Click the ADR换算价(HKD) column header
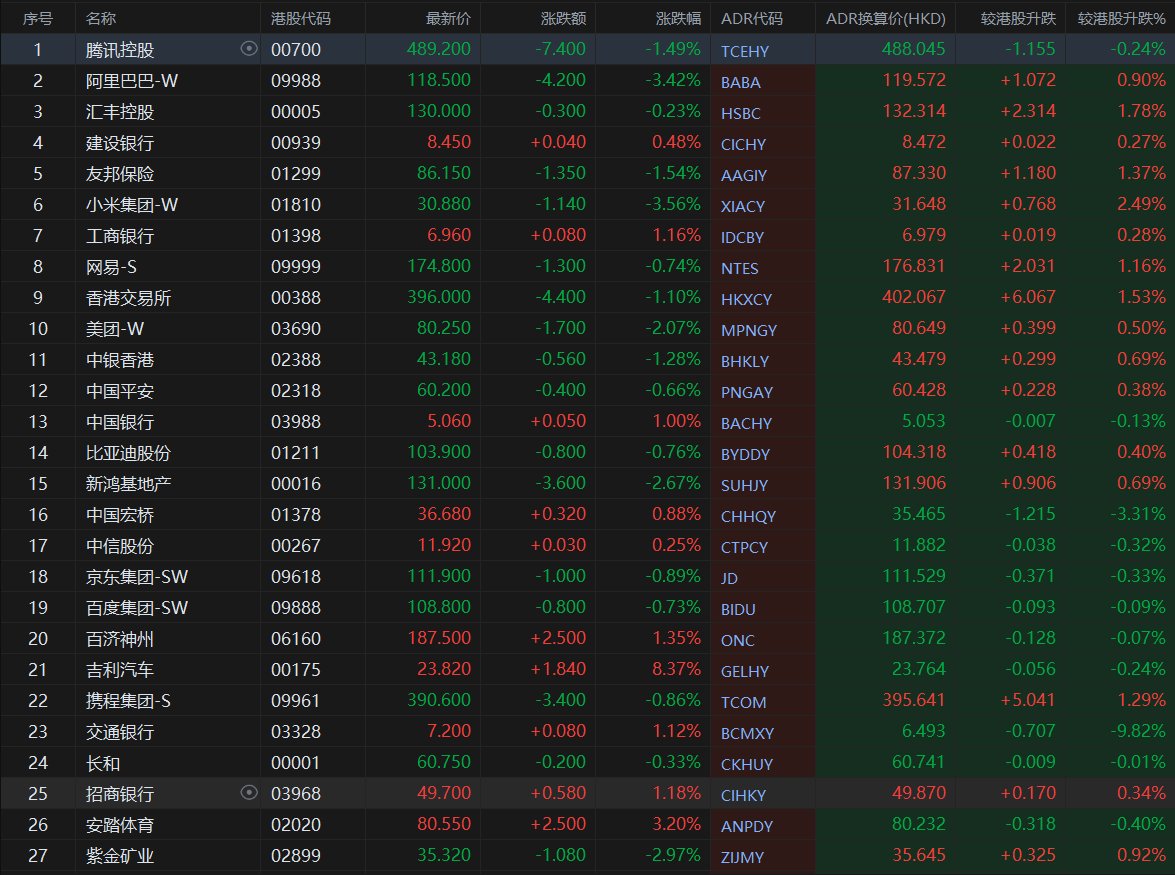 pos(885,18)
